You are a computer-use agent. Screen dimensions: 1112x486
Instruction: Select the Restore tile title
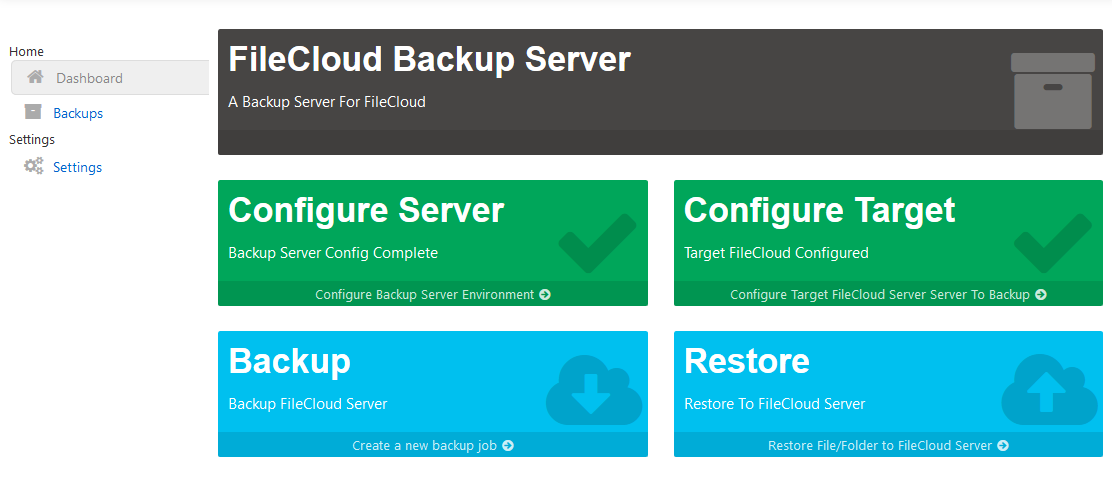coord(746,361)
